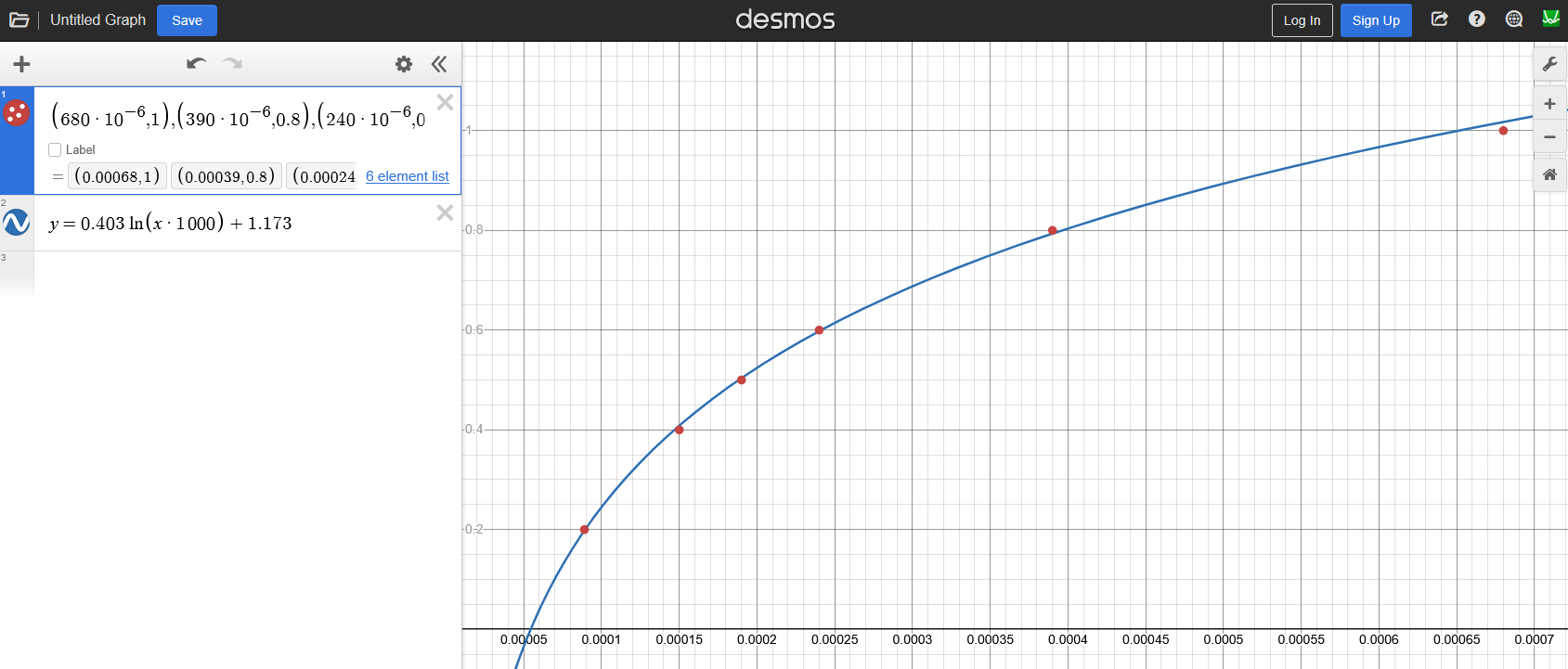
Task: Reset graph to default home view
Action: pyautogui.click(x=1549, y=174)
